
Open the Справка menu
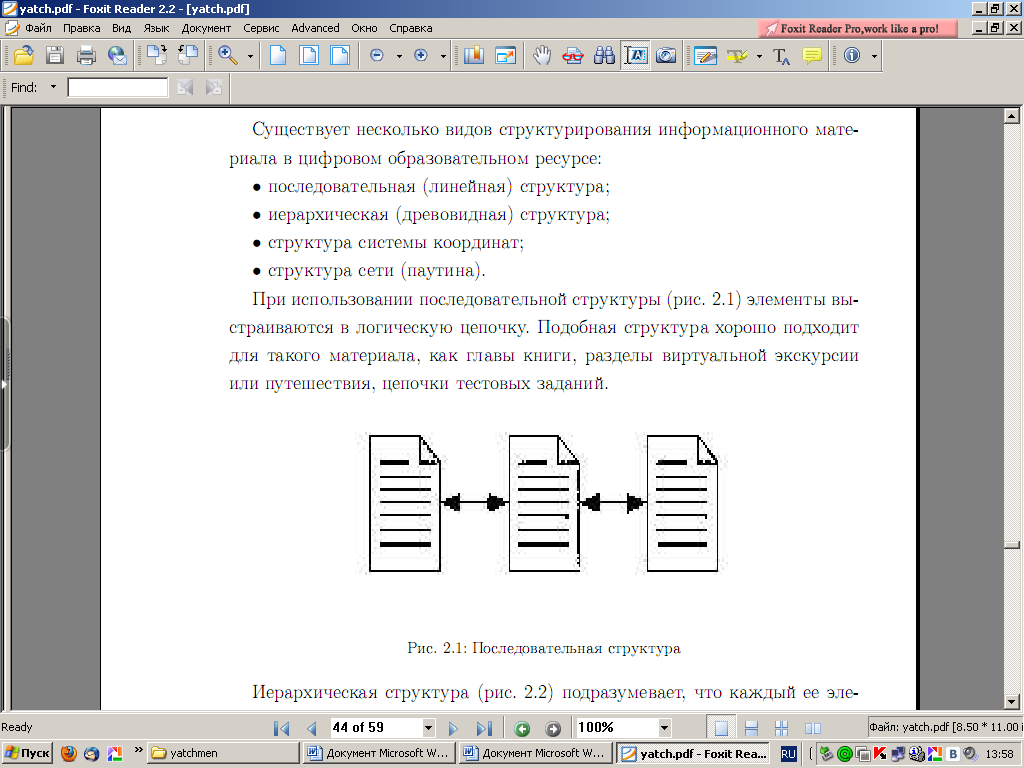[411, 28]
